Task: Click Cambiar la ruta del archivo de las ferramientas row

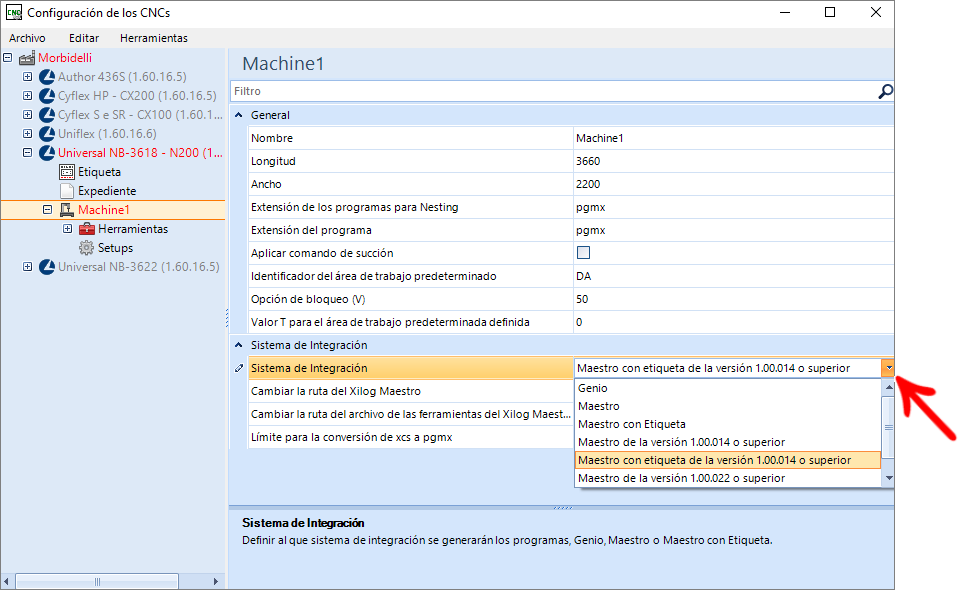Action: click(x=411, y=414)
